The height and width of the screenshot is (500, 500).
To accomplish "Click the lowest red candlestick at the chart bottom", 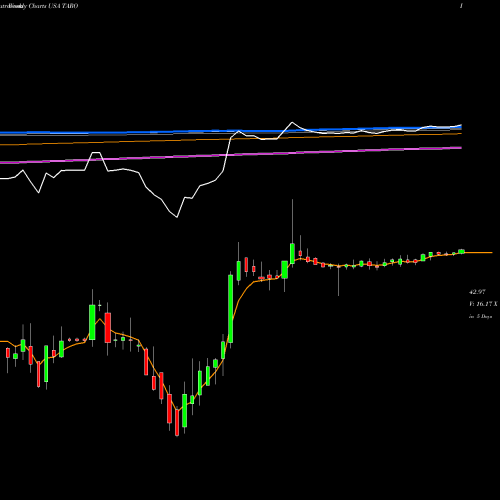I will (177, 422).
